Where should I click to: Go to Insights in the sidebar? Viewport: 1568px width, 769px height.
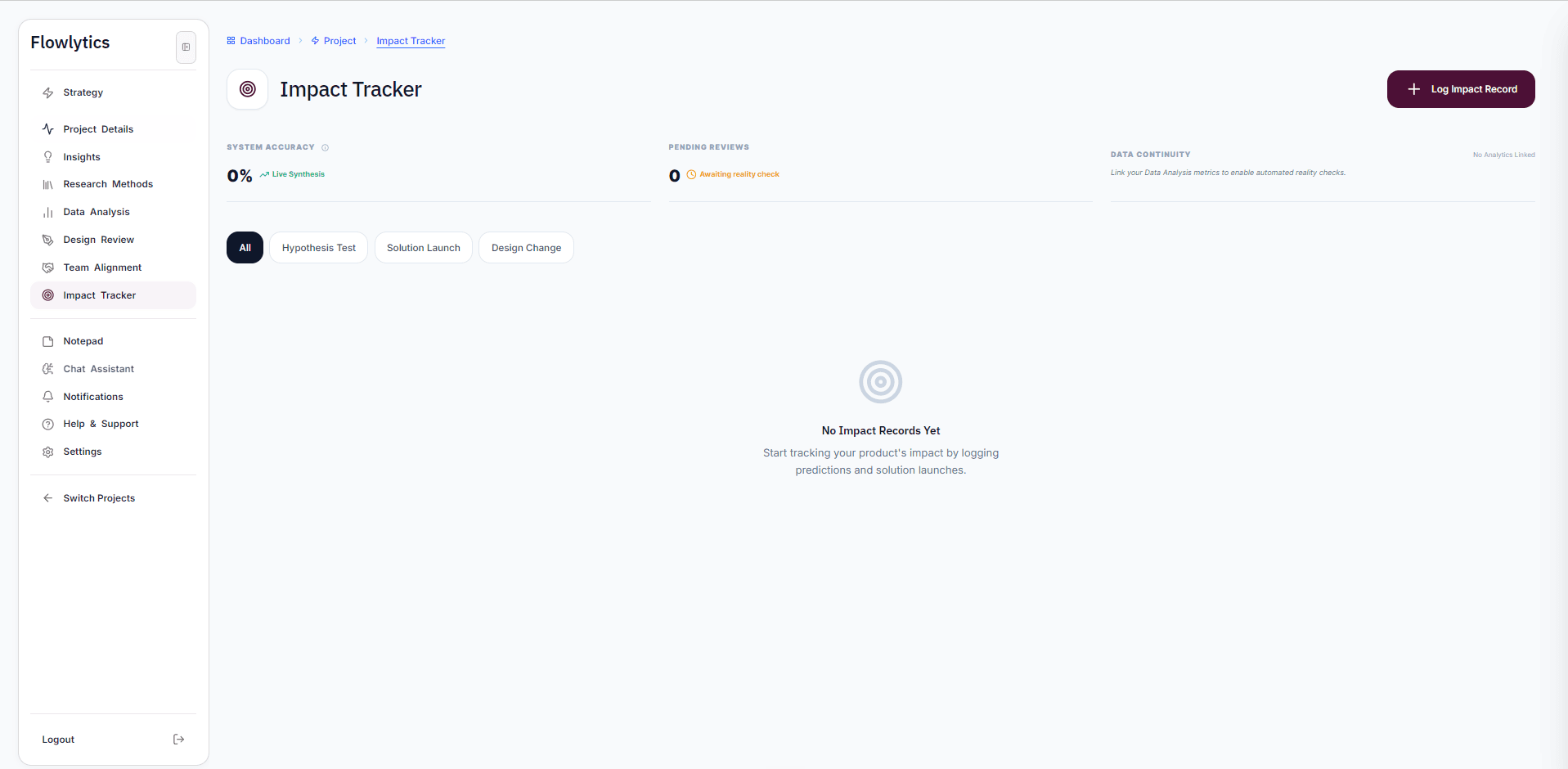tap(113, 157)
